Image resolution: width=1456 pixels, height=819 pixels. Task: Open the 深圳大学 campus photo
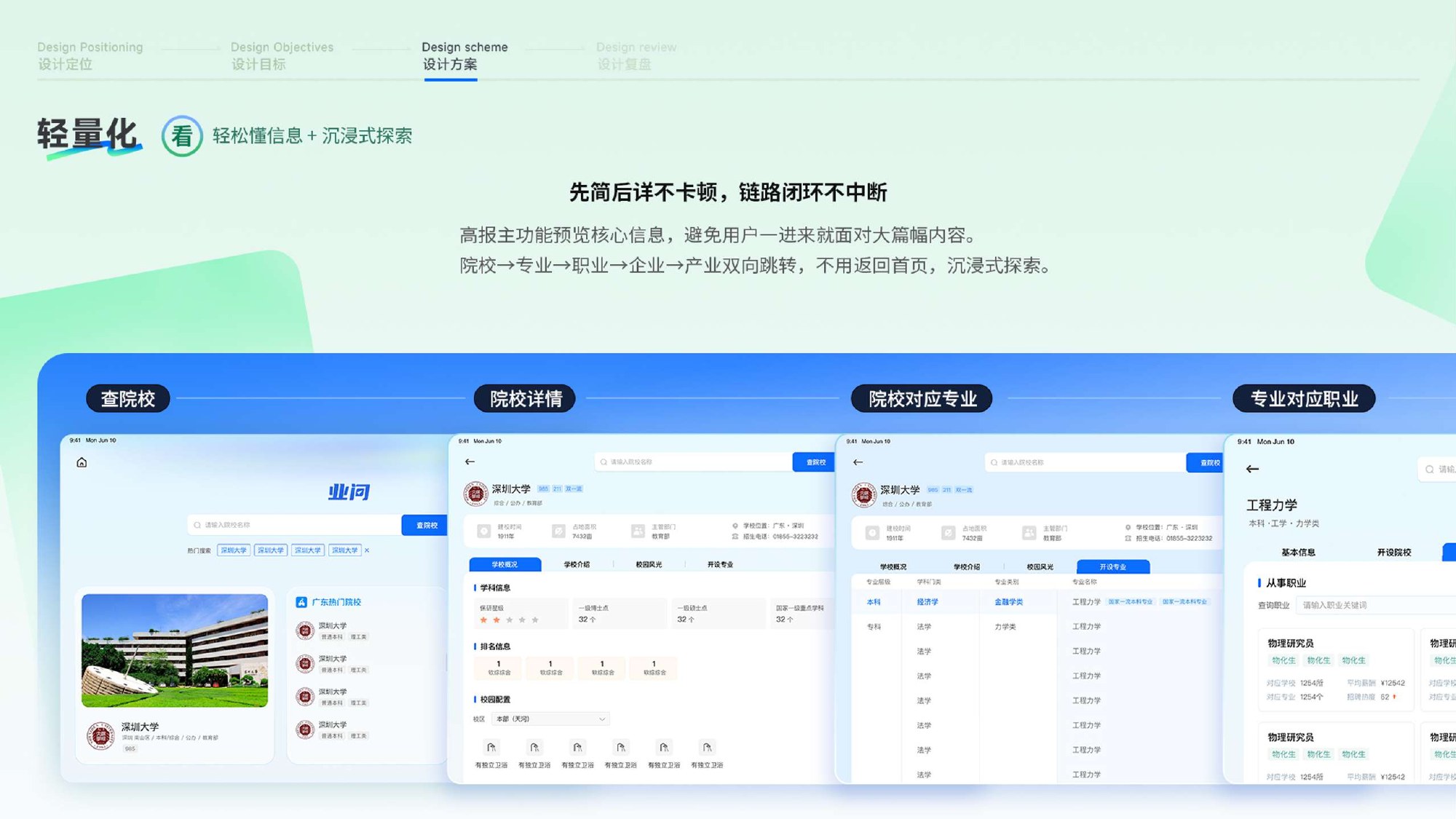point(175,651)
